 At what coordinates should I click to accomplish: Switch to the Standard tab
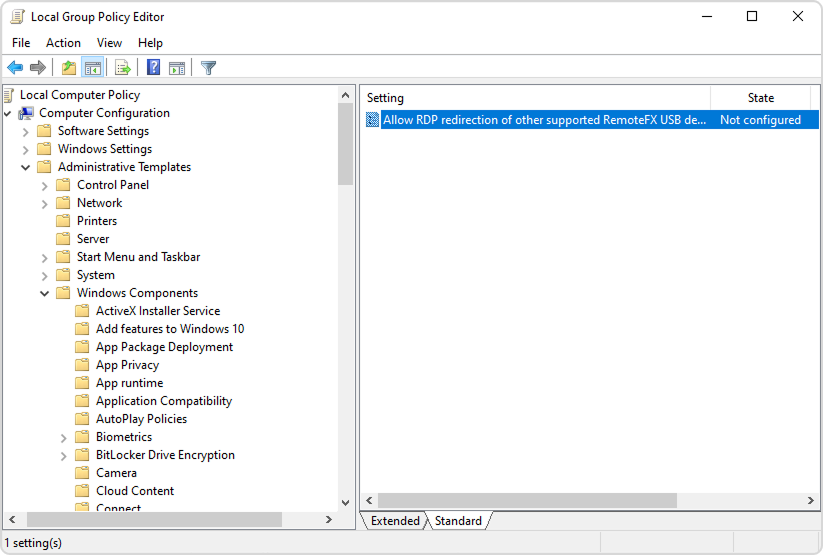458,521
